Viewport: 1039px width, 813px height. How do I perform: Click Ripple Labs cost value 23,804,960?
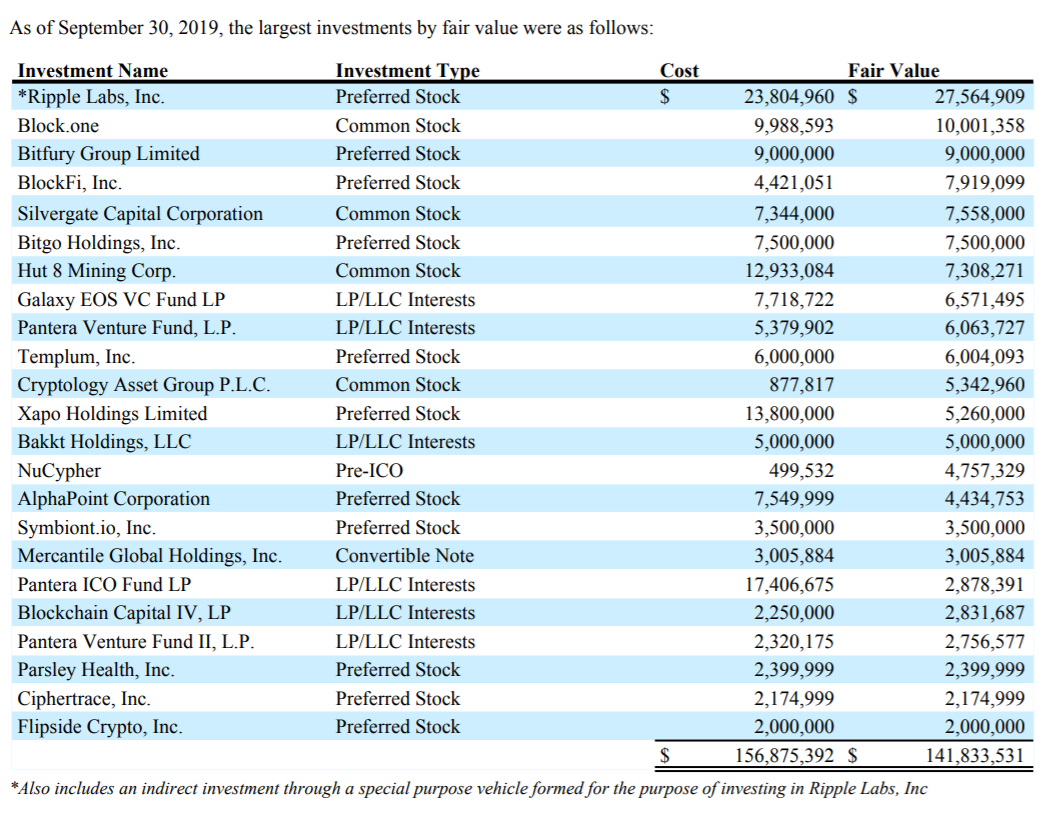coord(789,97)
